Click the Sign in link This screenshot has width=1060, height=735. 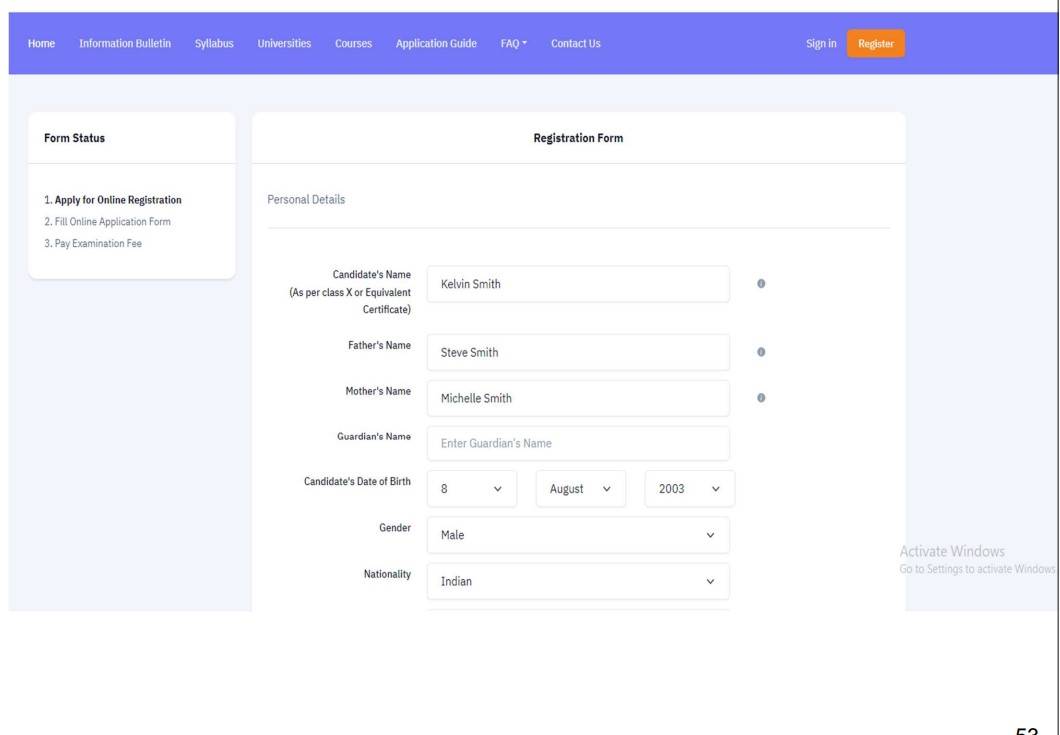coord(821,43)
